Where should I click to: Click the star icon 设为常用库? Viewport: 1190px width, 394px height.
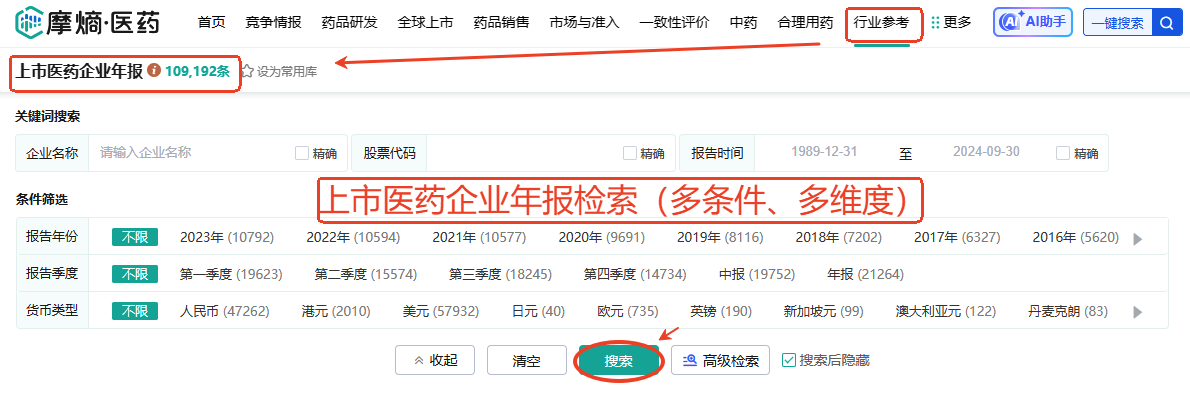point(247,72)
